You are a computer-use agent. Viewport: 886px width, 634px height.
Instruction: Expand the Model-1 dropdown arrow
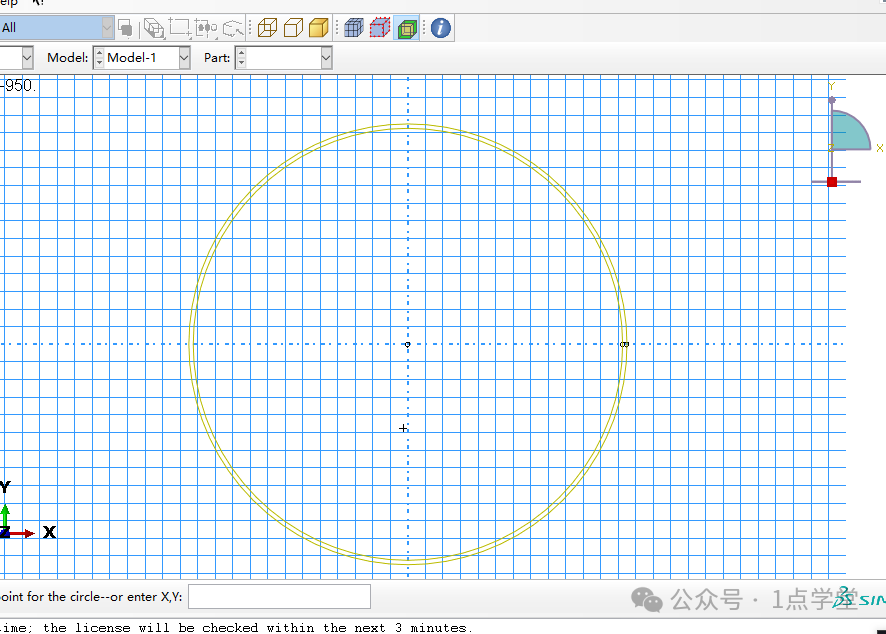(x=184, y=58)
